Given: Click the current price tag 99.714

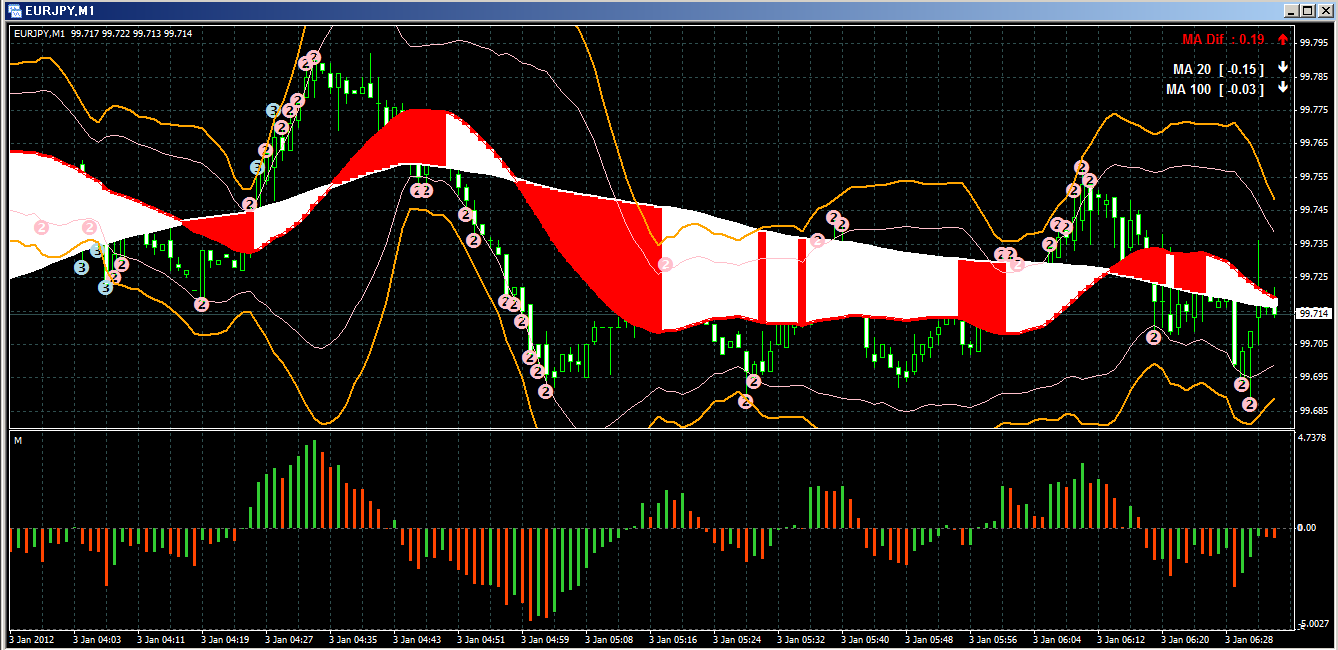Looking at the screenshot, I should 1312,313.
